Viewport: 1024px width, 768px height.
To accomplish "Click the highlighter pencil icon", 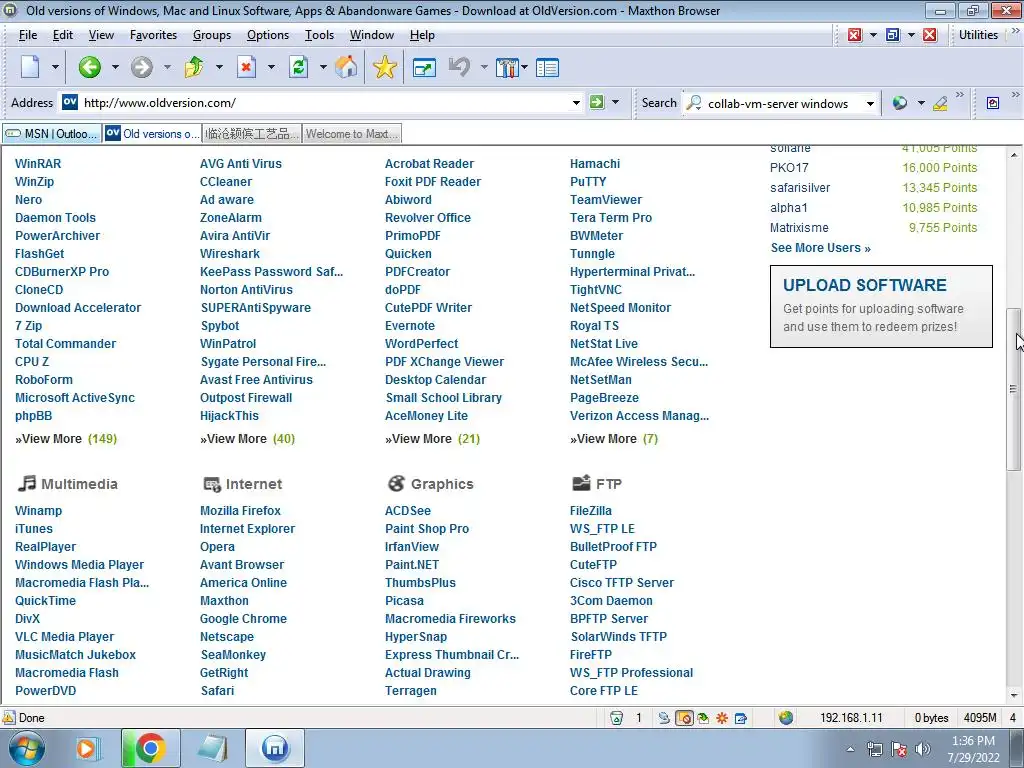I will [940, 103].
